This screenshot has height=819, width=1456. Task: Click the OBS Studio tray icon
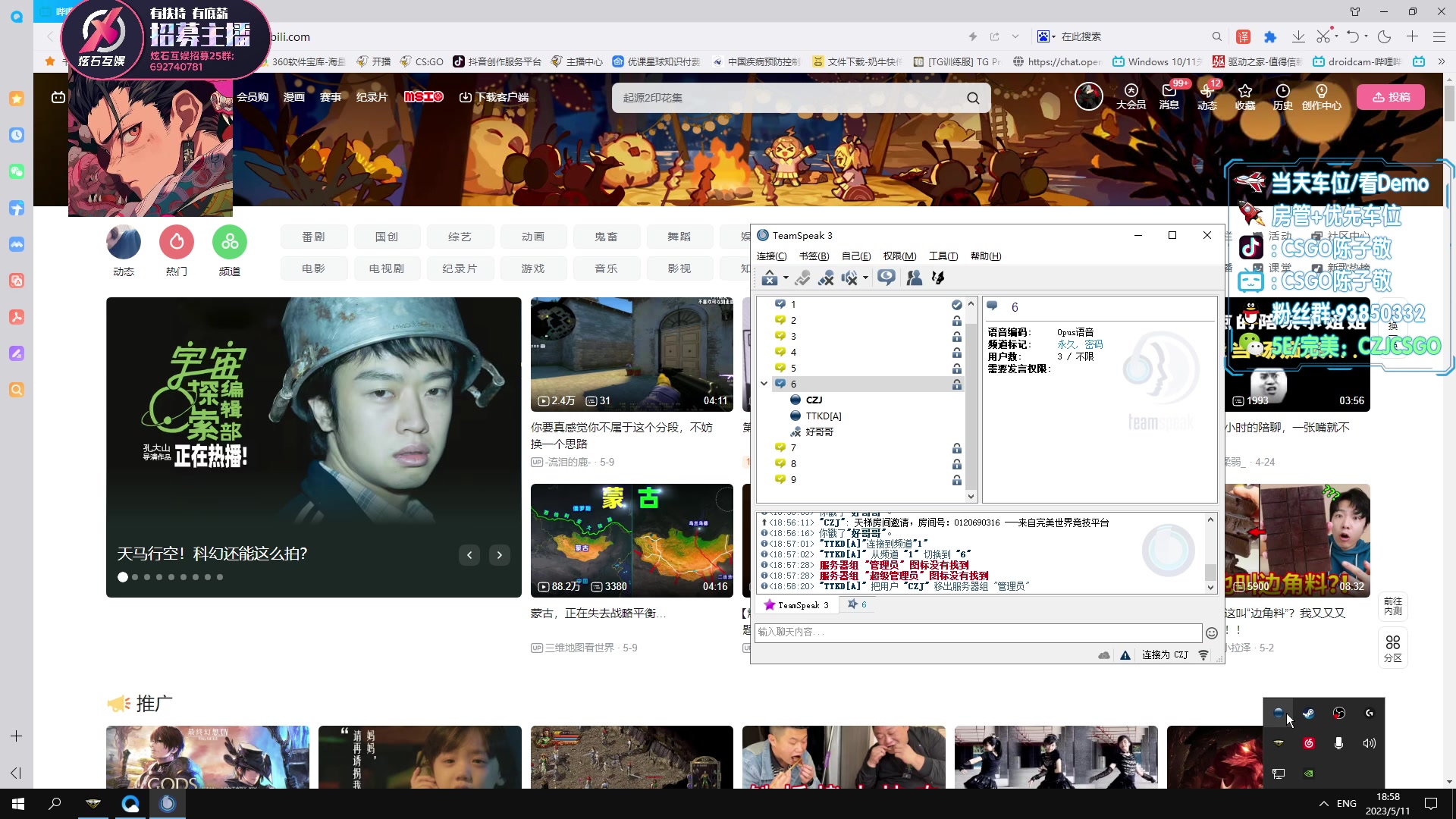coord(1339,713)
